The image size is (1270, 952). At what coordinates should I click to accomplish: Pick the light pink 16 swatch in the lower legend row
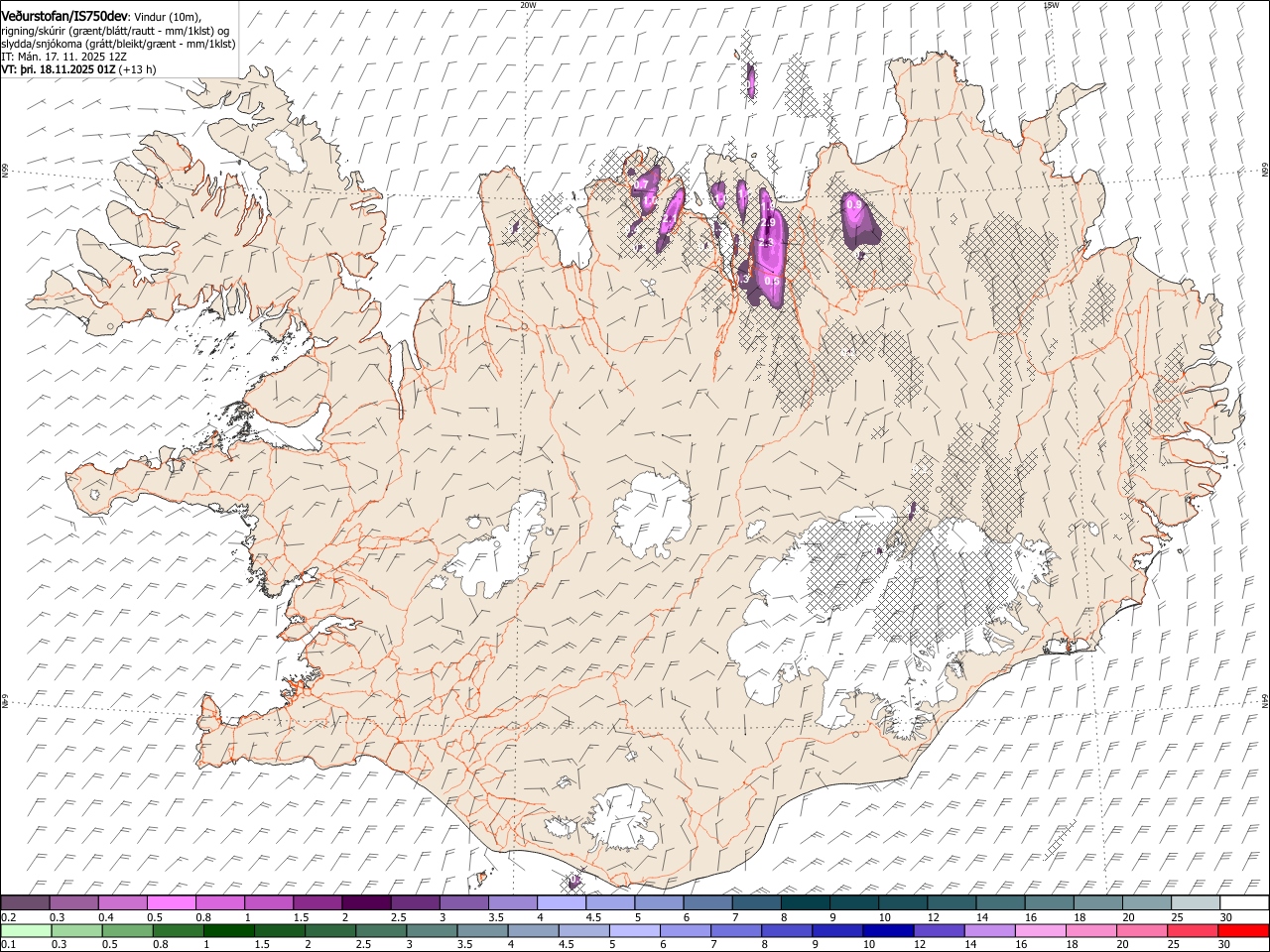click(x=1040, y=930)
